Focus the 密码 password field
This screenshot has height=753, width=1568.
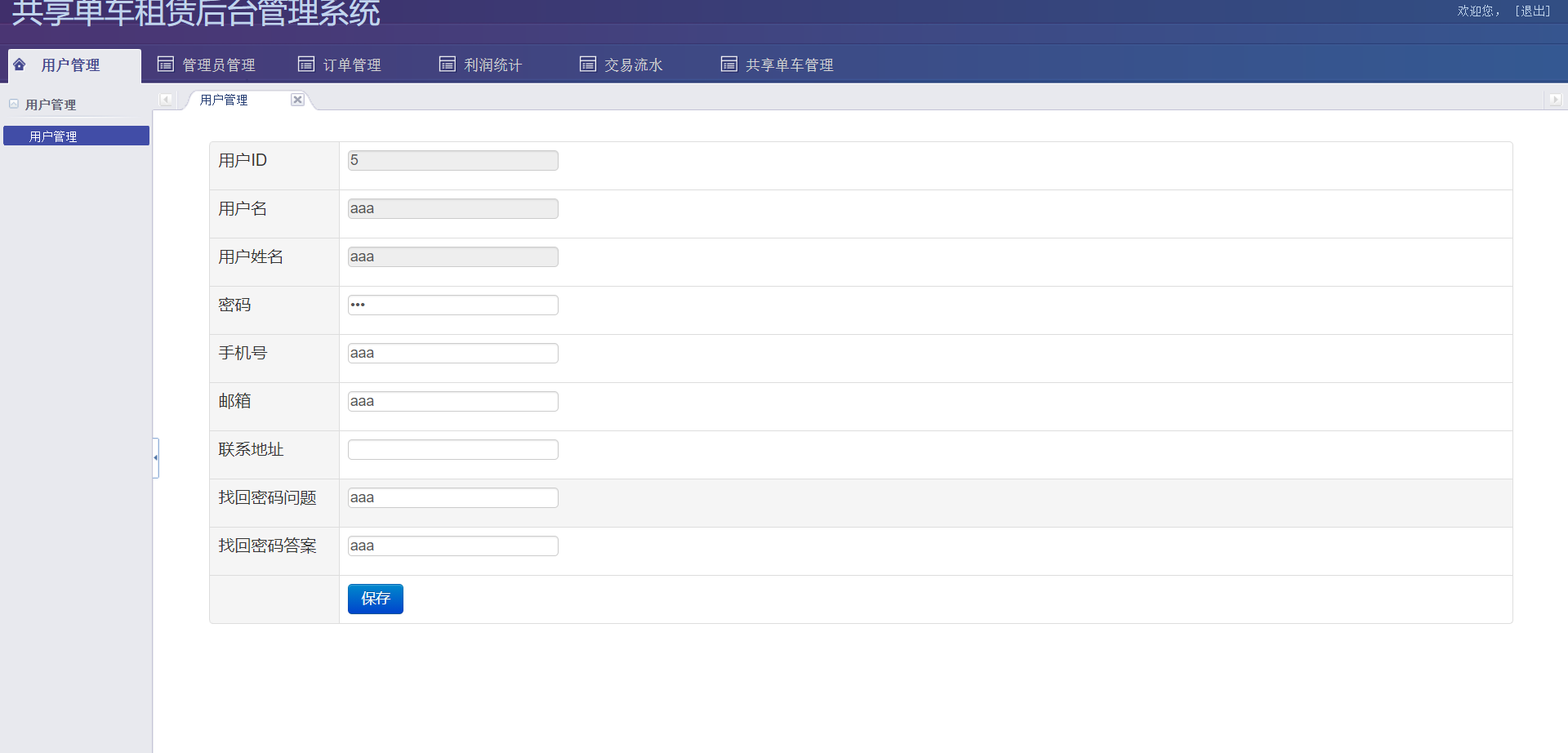point(453,305)
